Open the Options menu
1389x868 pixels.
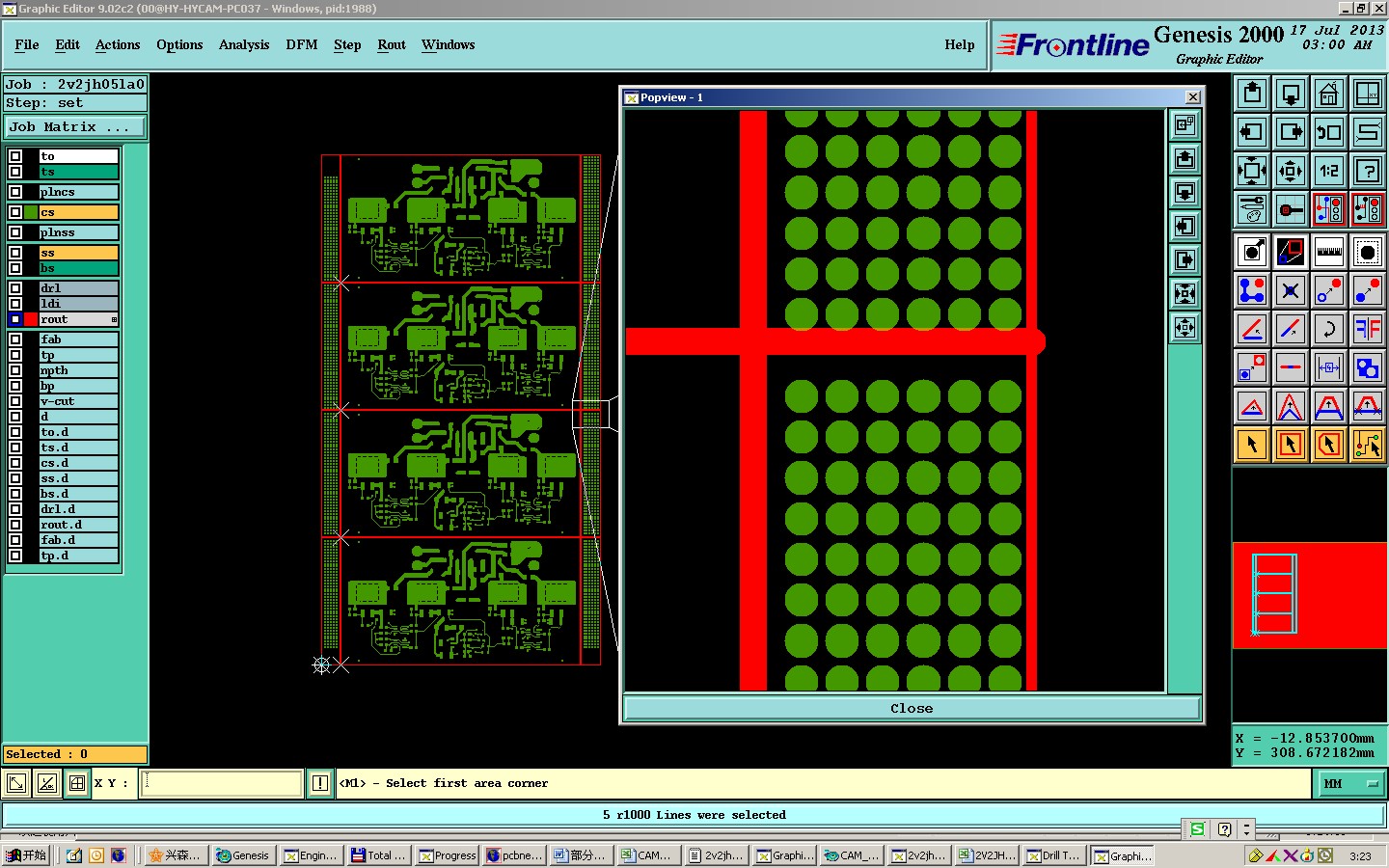tap(179, 44)
